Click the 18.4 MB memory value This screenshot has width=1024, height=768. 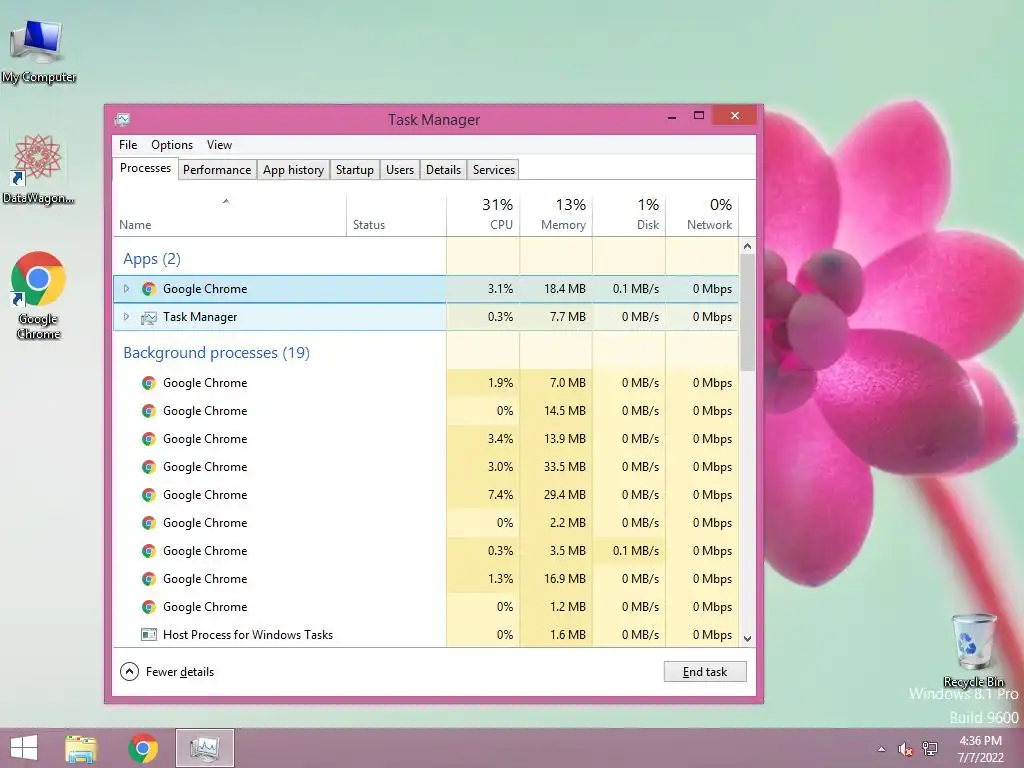tap(565, 289)
